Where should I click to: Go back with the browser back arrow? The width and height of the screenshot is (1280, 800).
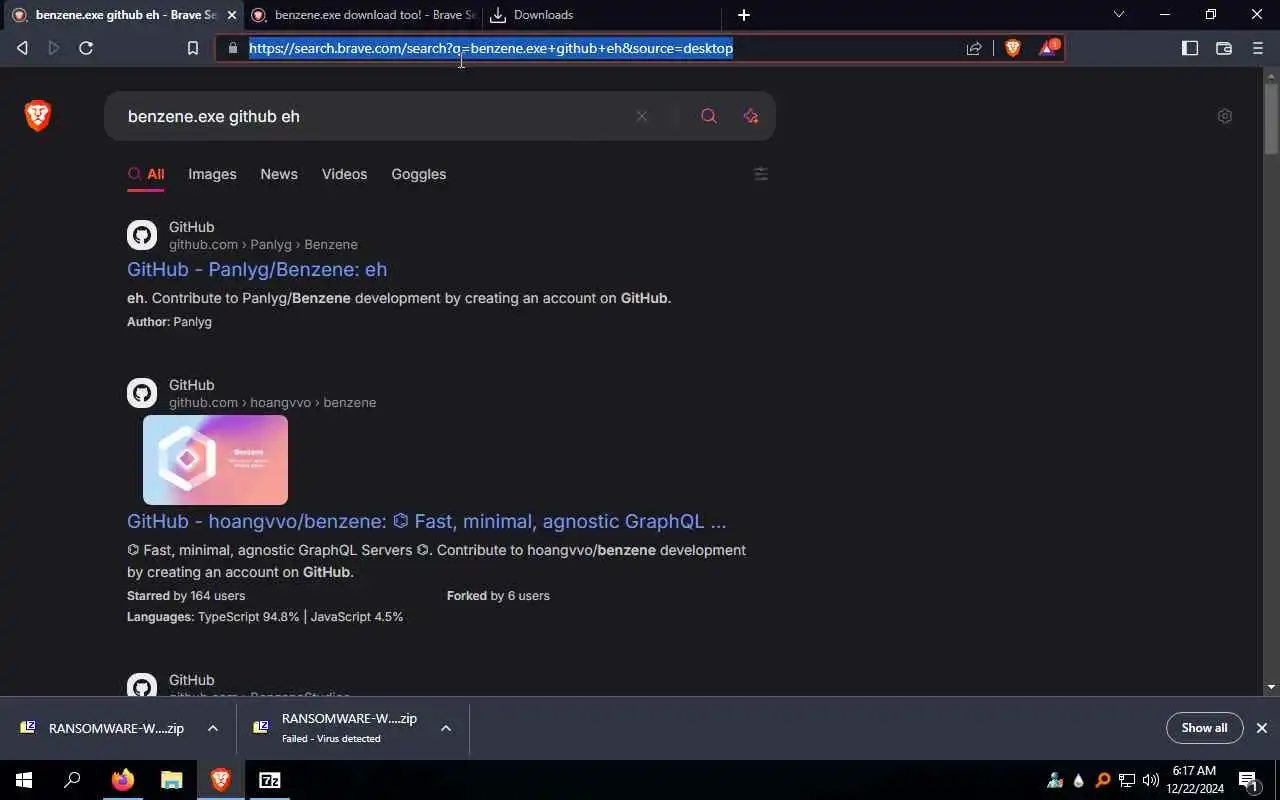tap(22, 48)
